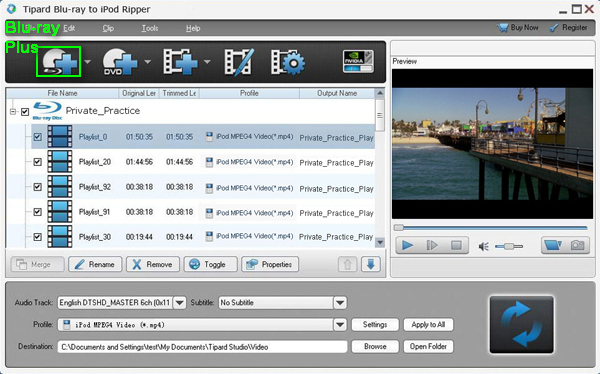The height and width of the screenshot is (374, 600).
Task: Click the Apply to All button
Action: [x=428, y=325]
